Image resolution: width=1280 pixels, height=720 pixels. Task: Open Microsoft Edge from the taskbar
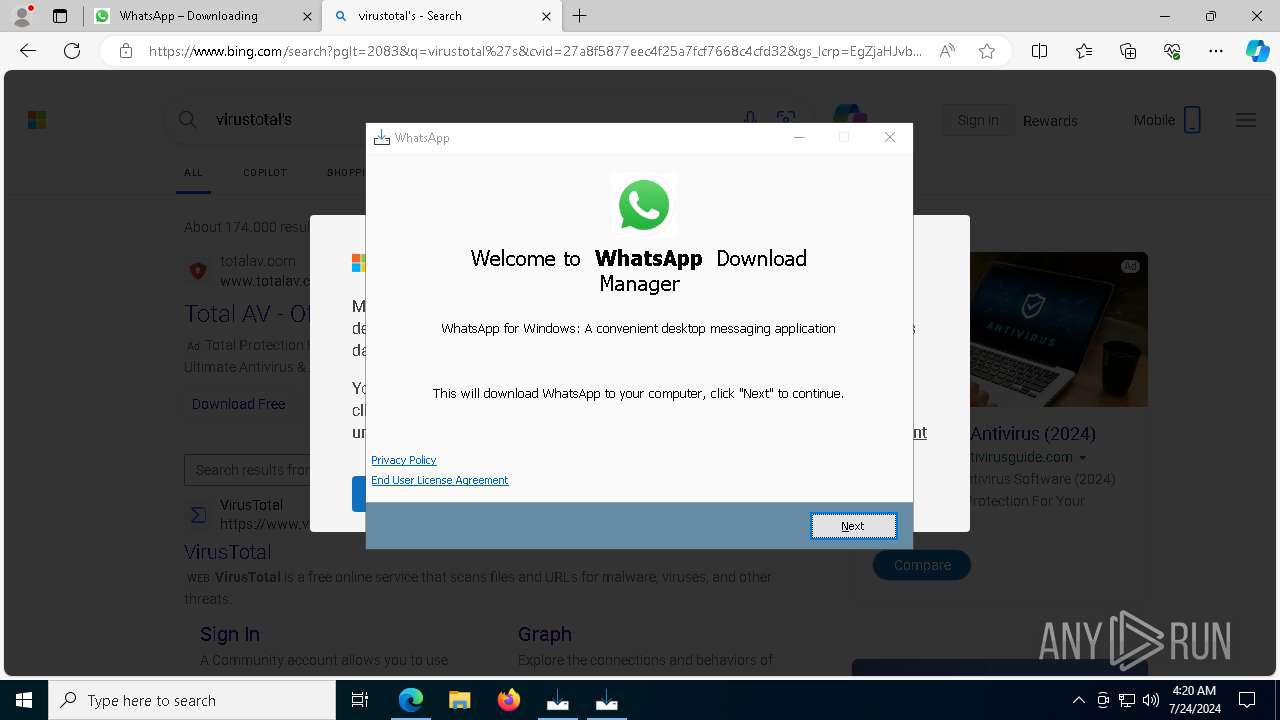[x=411, y=700]
